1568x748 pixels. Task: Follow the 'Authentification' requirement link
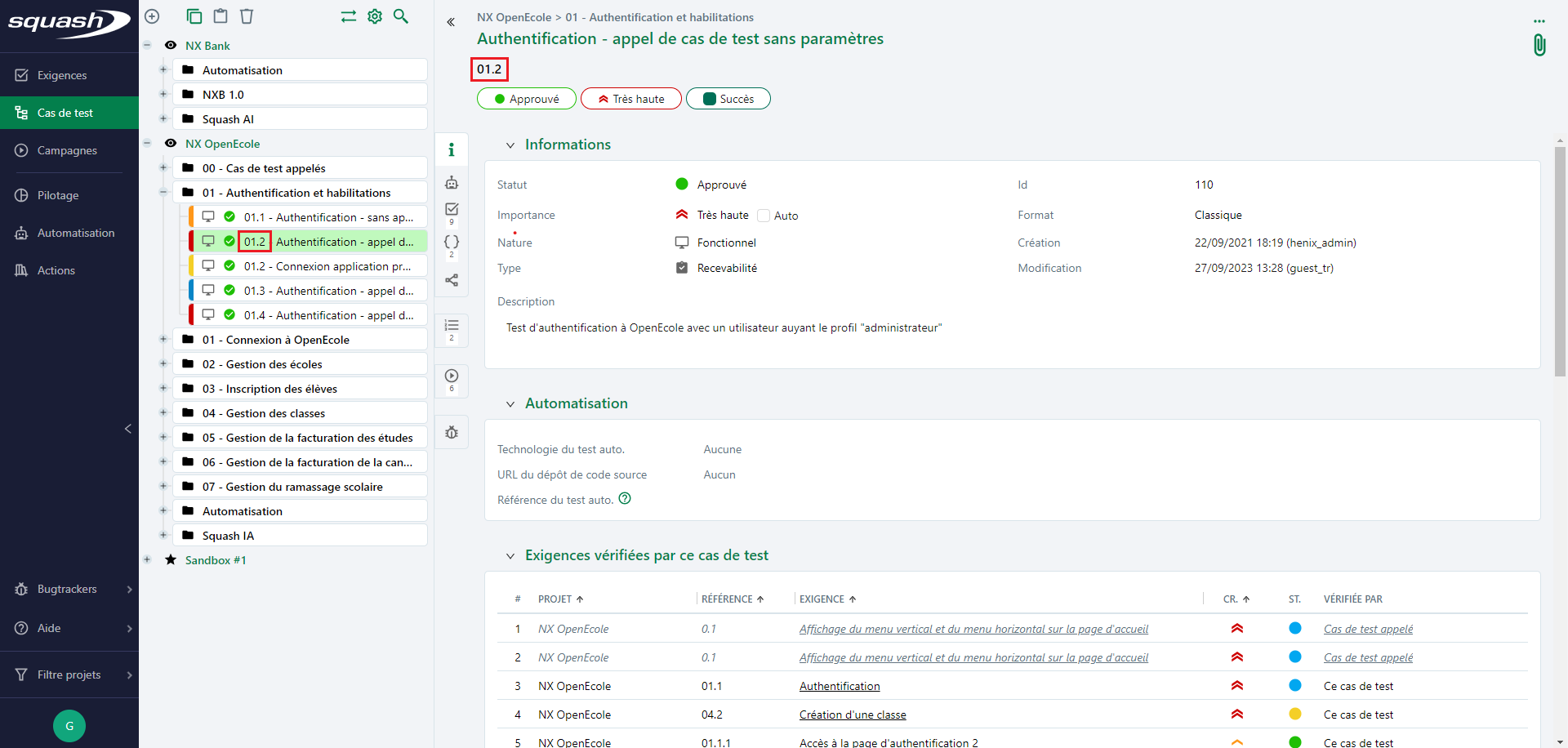coord(840,686)
